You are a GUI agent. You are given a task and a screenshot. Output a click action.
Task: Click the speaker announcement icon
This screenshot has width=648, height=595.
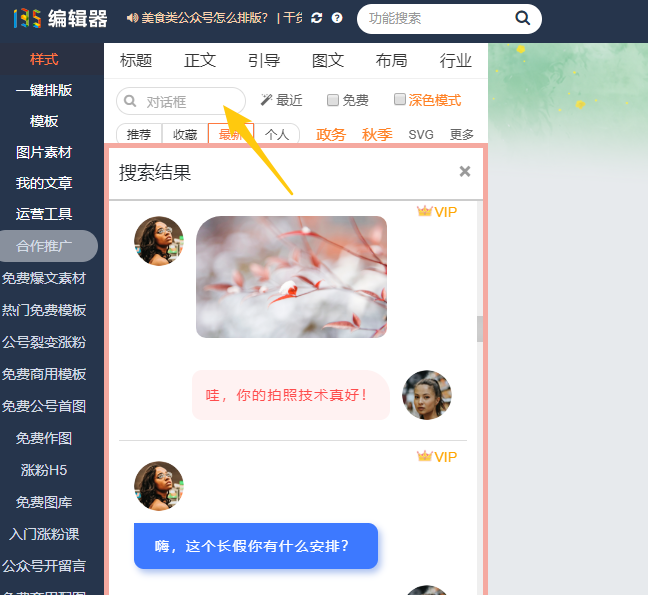132,18
